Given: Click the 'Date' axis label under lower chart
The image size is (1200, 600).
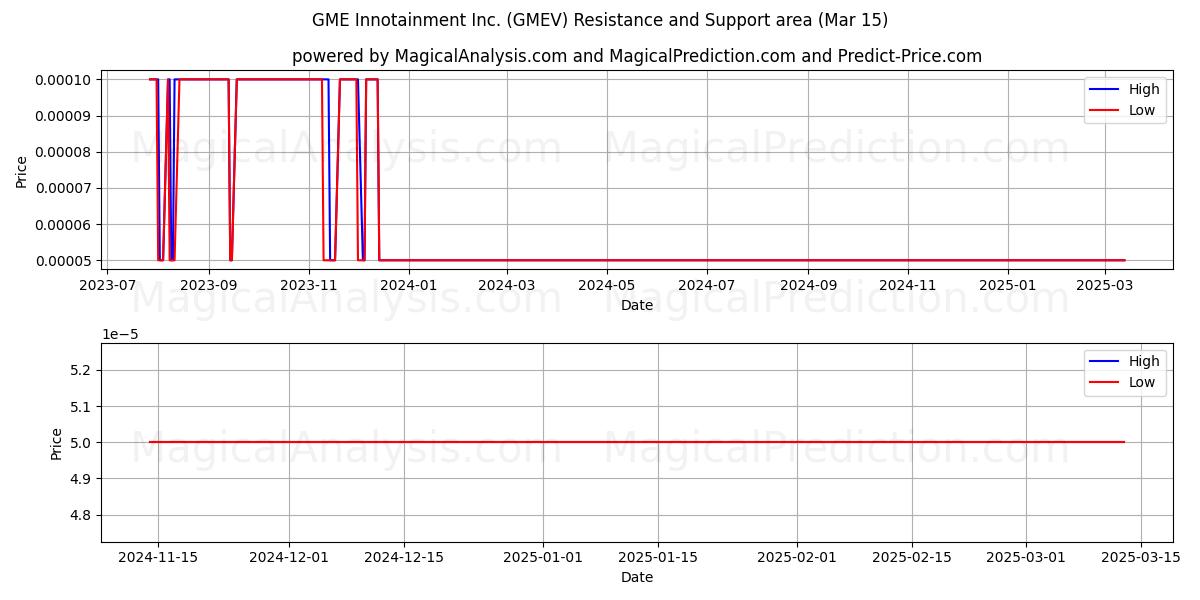Looking at the screenshot, I should coord(637,577).
